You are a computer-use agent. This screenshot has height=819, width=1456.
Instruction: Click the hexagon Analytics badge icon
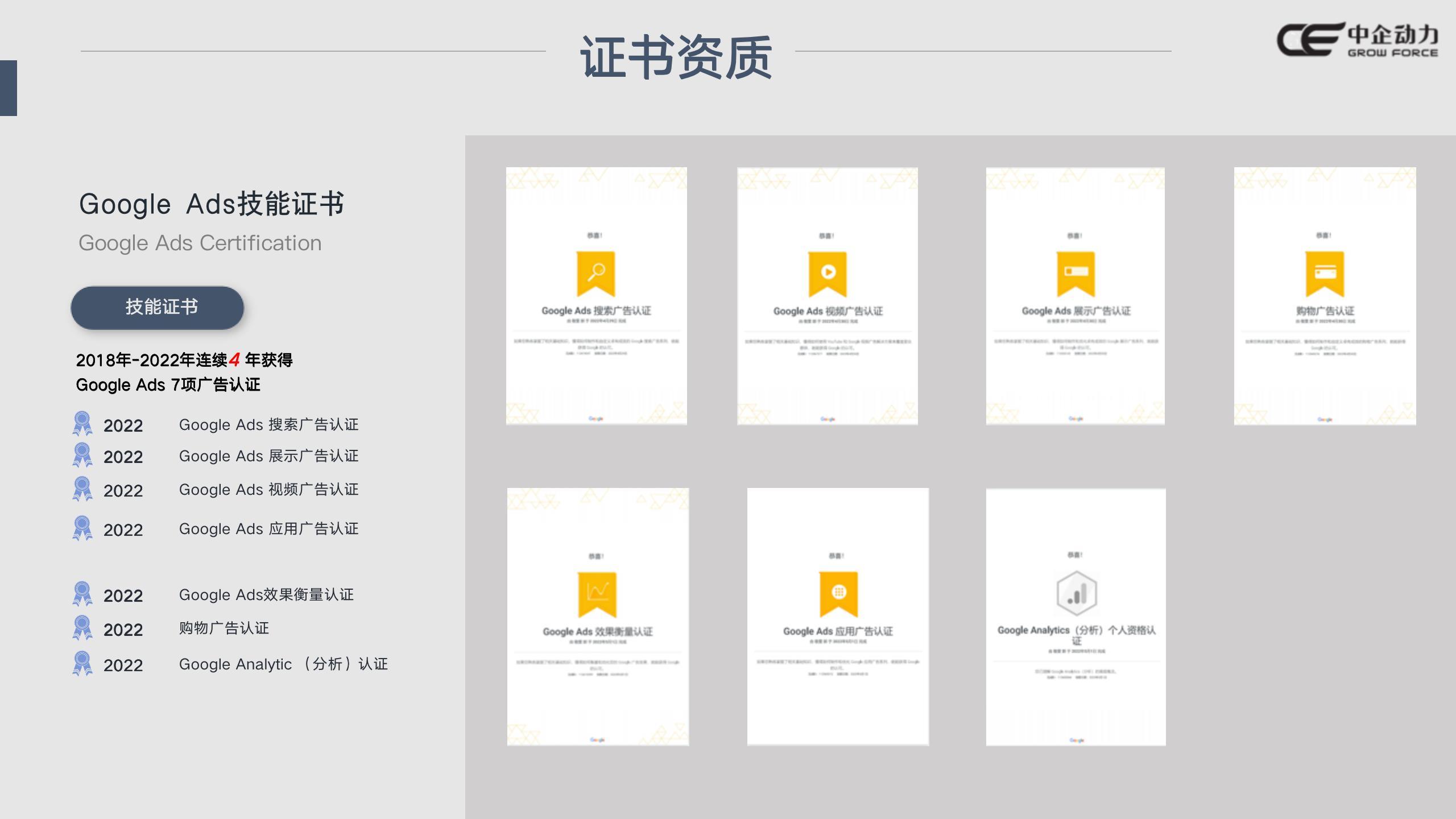(1076, 593)
